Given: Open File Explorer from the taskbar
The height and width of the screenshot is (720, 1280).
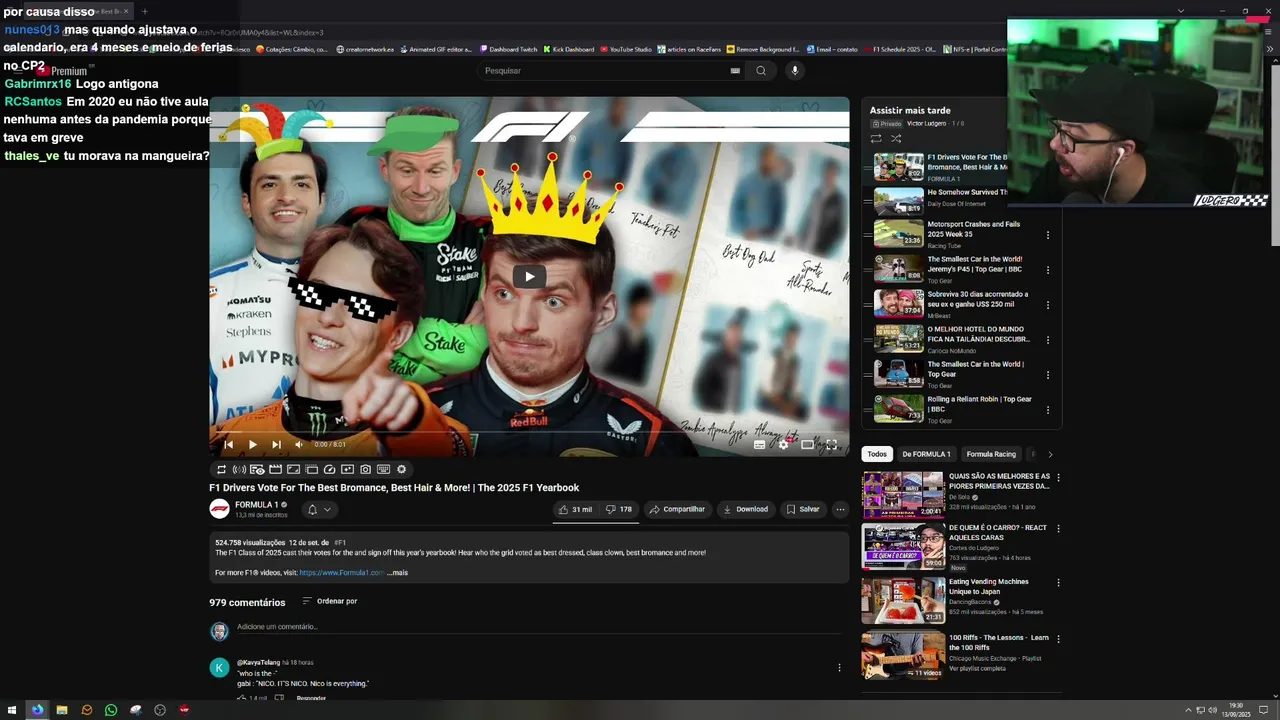Looking at the screenshot, I should (x=62, y=710).
